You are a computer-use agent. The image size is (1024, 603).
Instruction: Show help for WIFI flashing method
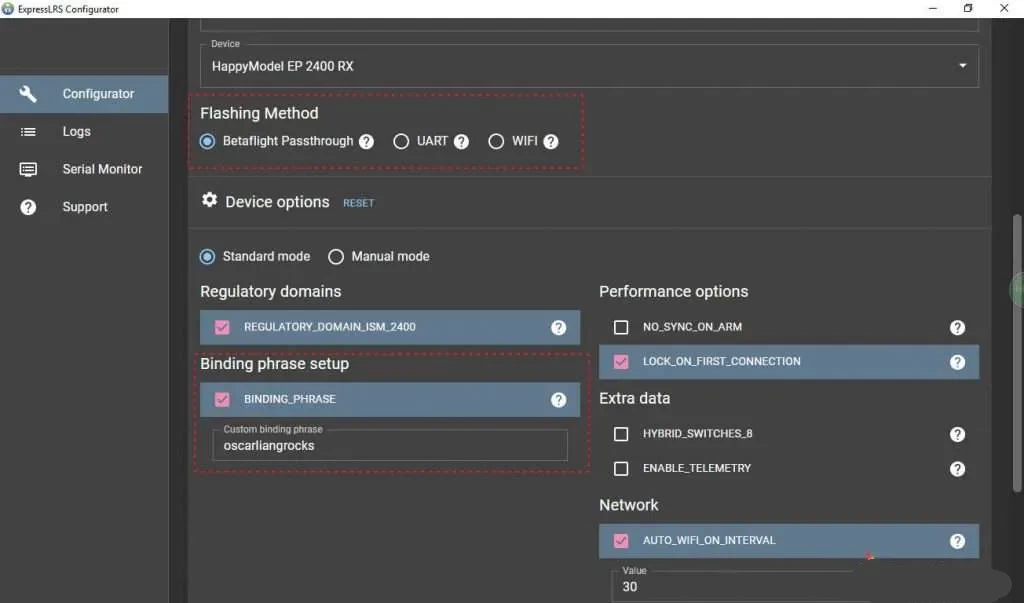click(551, 142)
